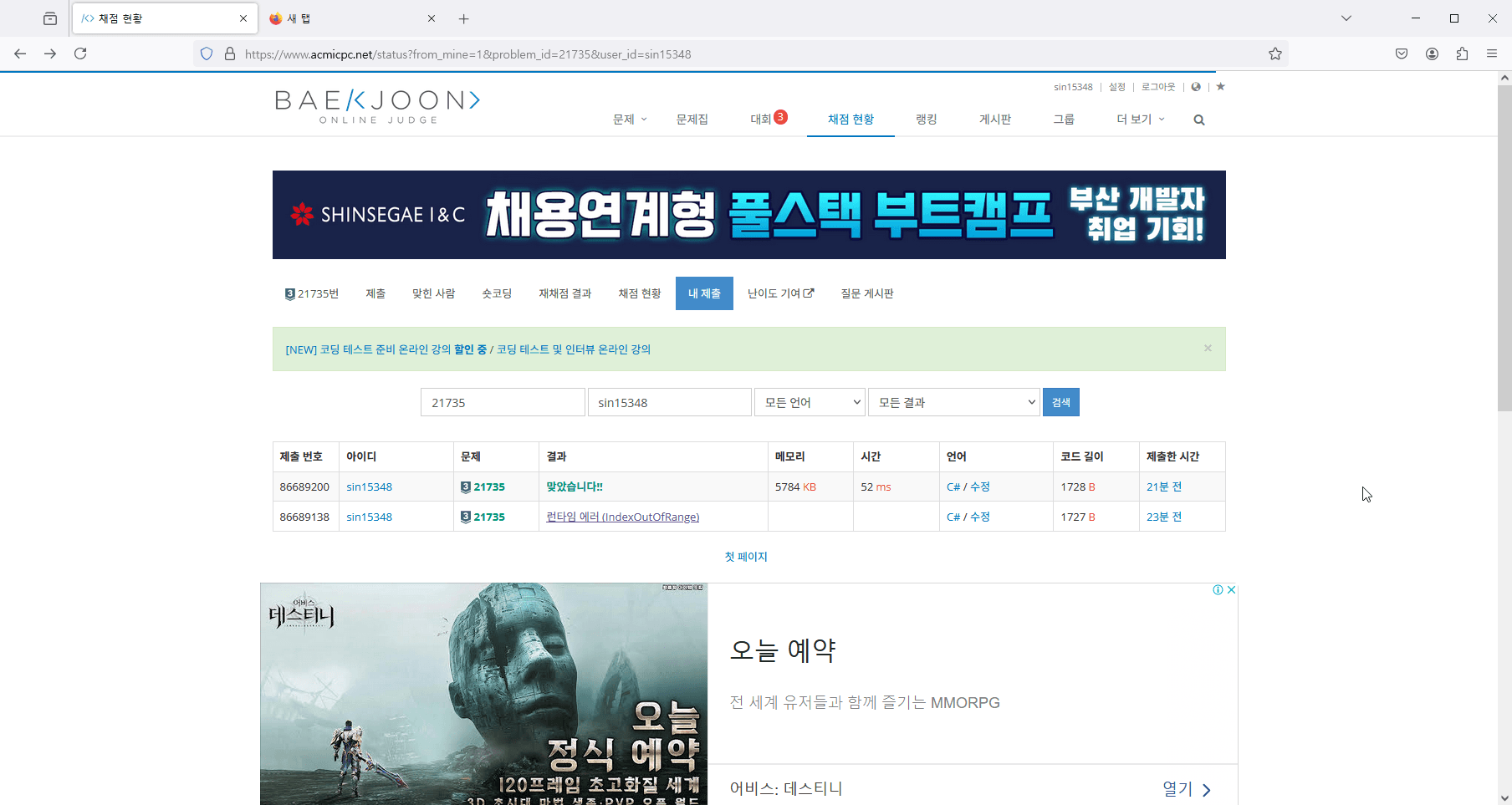
Task: Click the globe language icon
Action: click(1196, 87)
